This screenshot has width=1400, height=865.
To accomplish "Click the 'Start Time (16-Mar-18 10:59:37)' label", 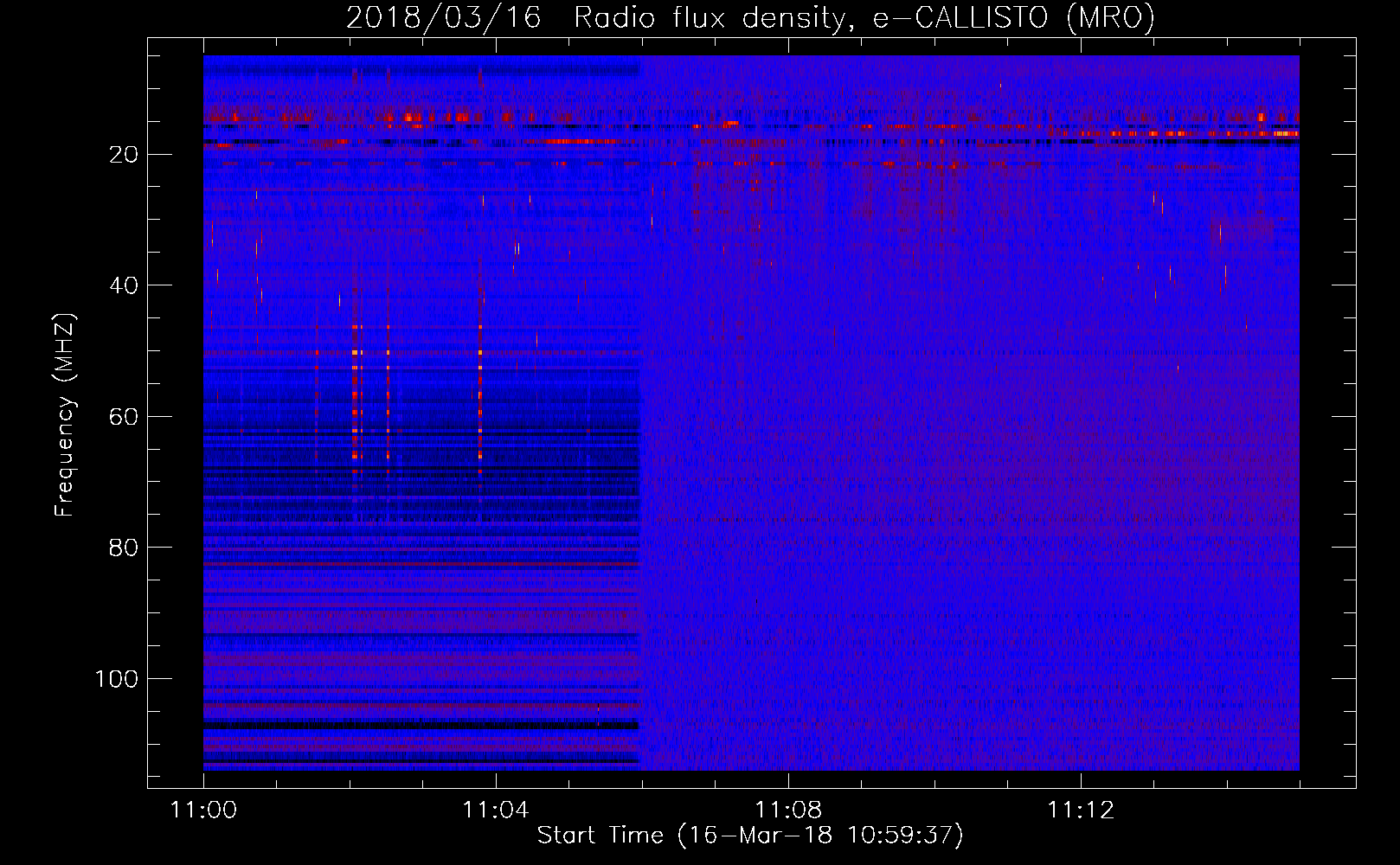I will 750,836.
